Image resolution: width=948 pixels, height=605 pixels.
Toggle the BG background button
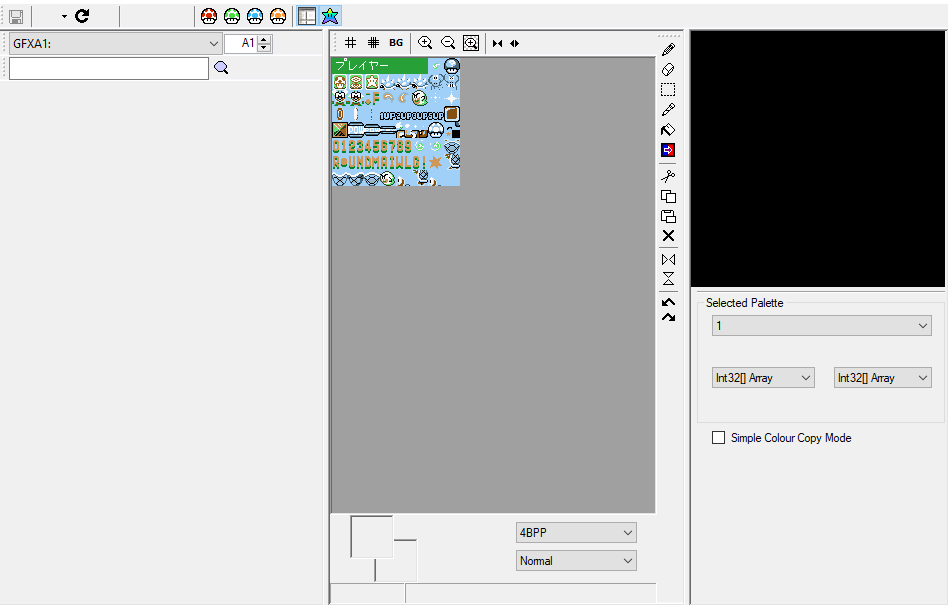(396, 43)
